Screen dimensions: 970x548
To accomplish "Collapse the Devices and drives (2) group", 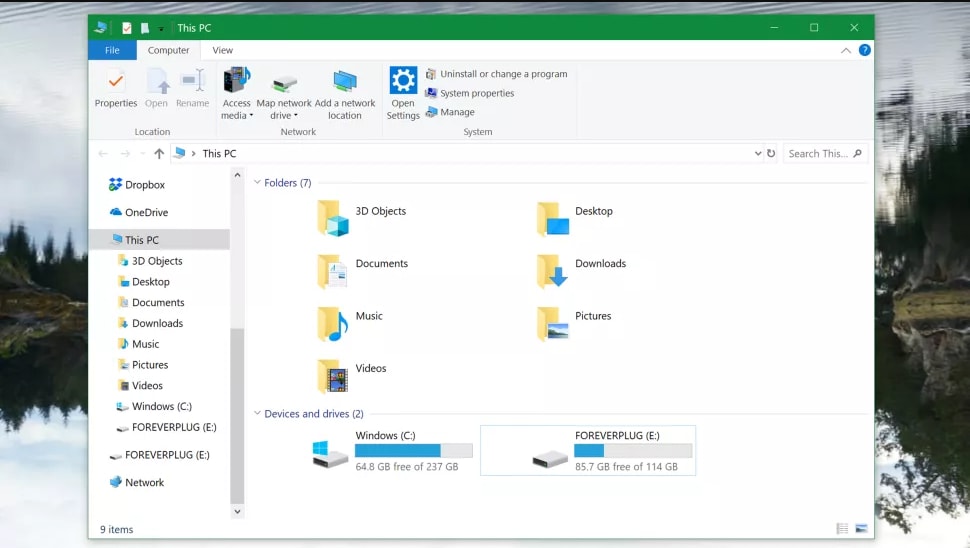I will pos(257,413).
